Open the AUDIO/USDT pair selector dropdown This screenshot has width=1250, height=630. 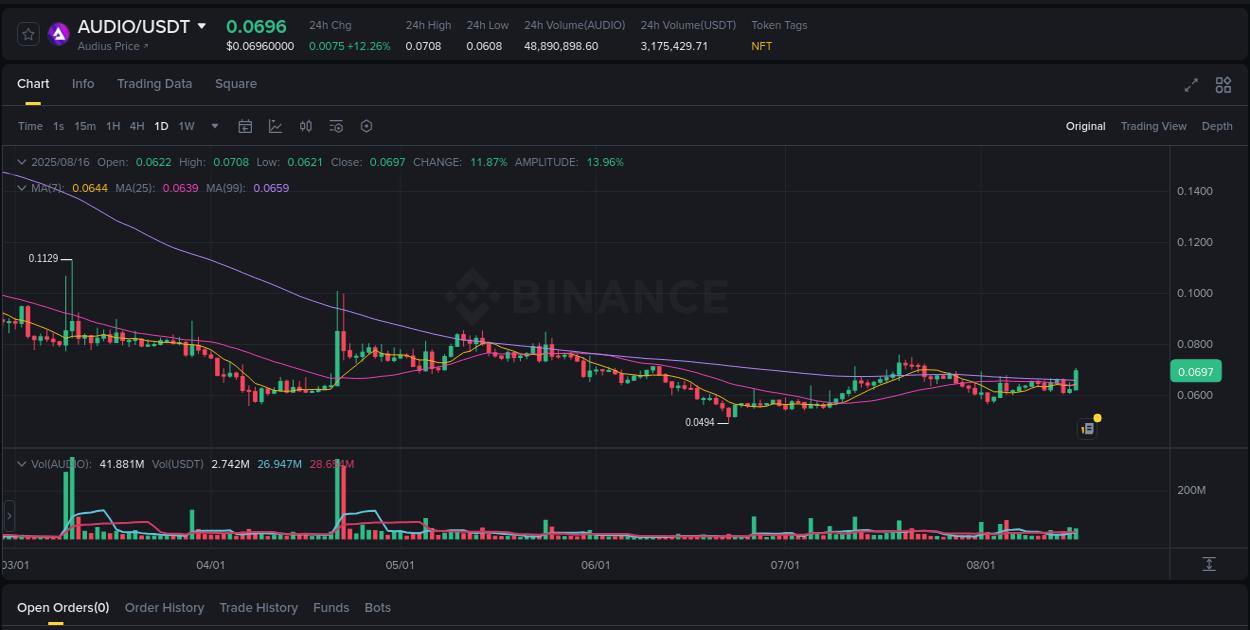point(203,26)
